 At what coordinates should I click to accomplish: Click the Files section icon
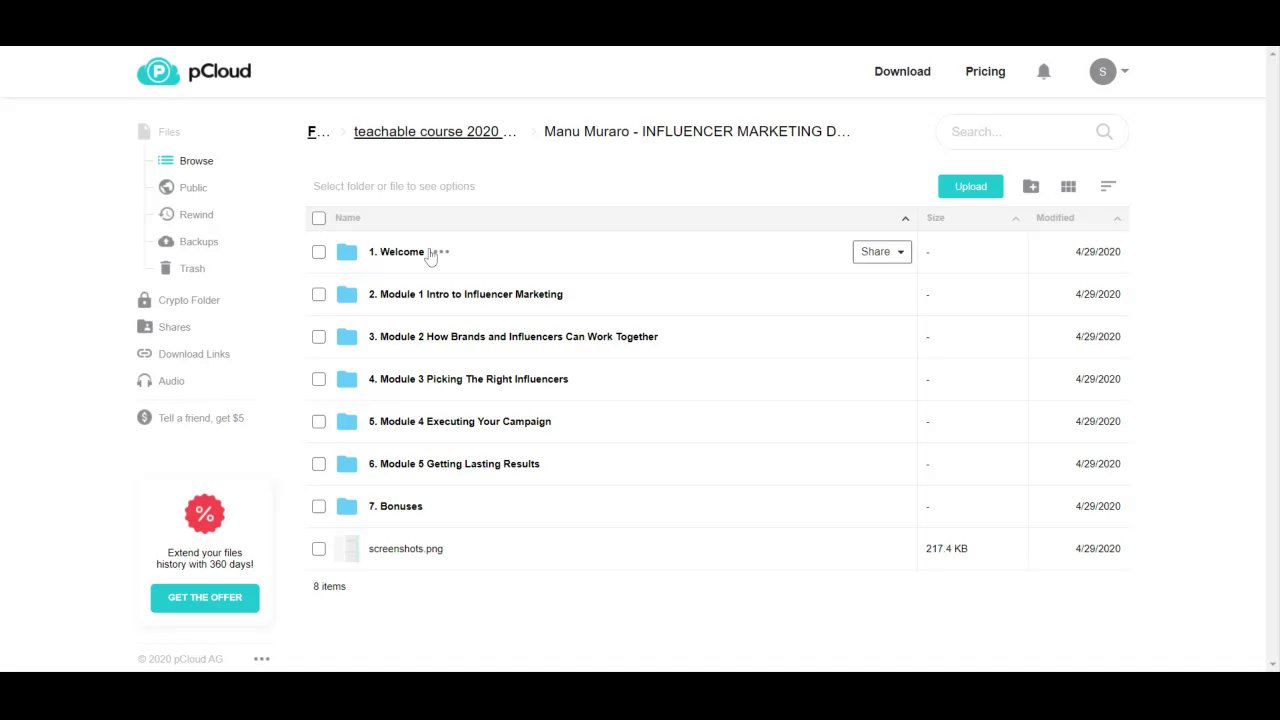144,131
